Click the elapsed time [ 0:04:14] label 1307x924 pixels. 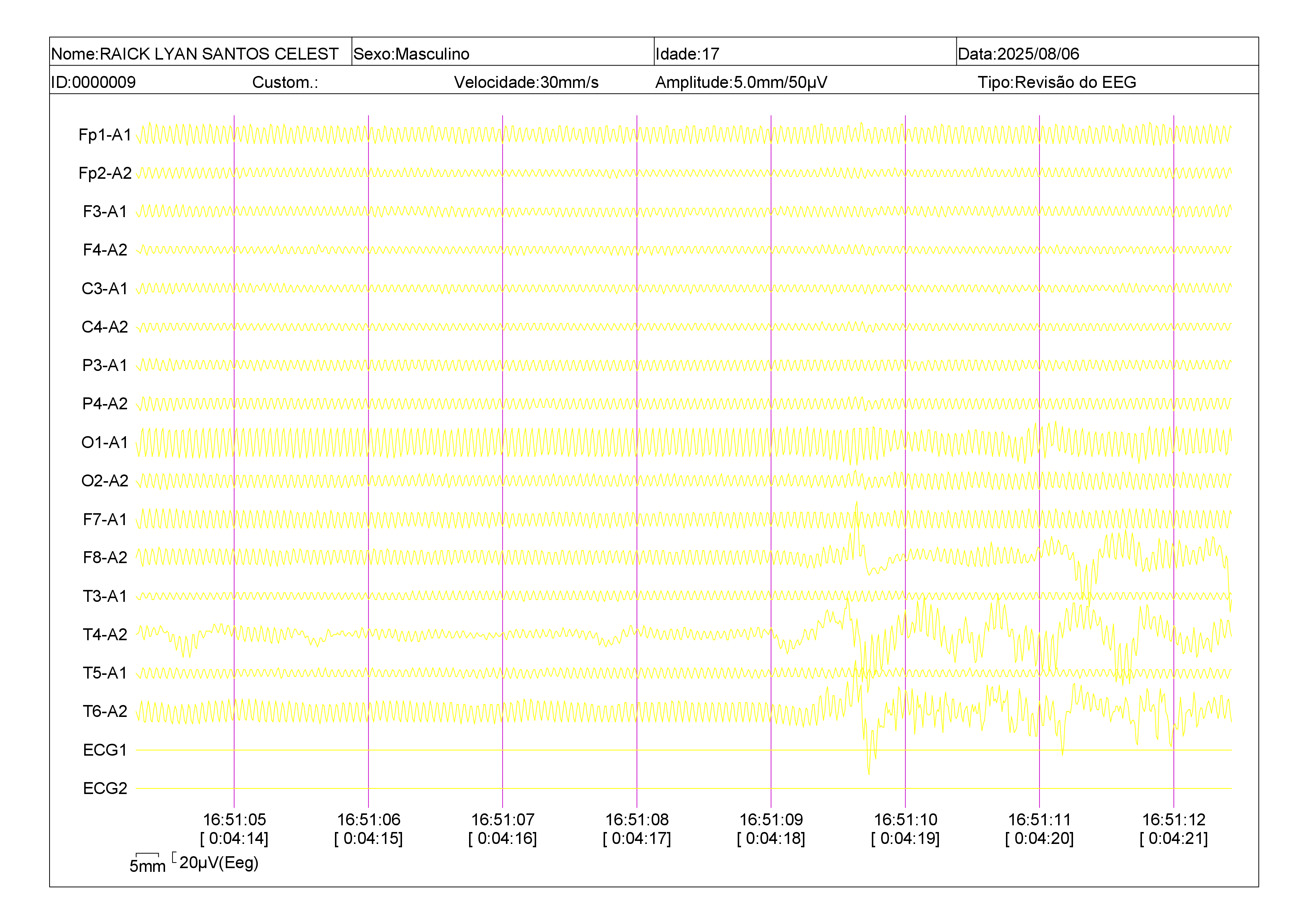click(x=234, y=839)
